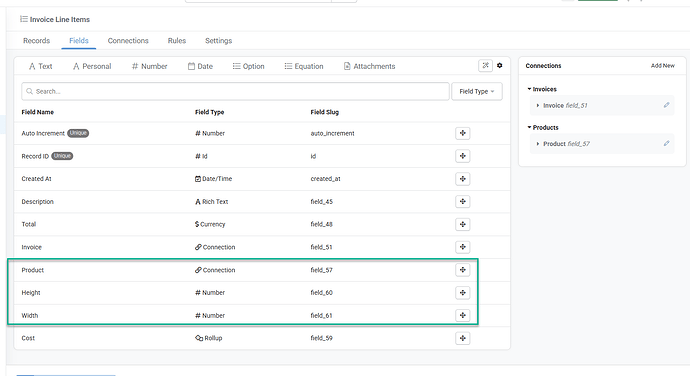Click the field_61 slug value
Image resolution: width=690 pixels, height=376 pixels.
click(322, 315)
